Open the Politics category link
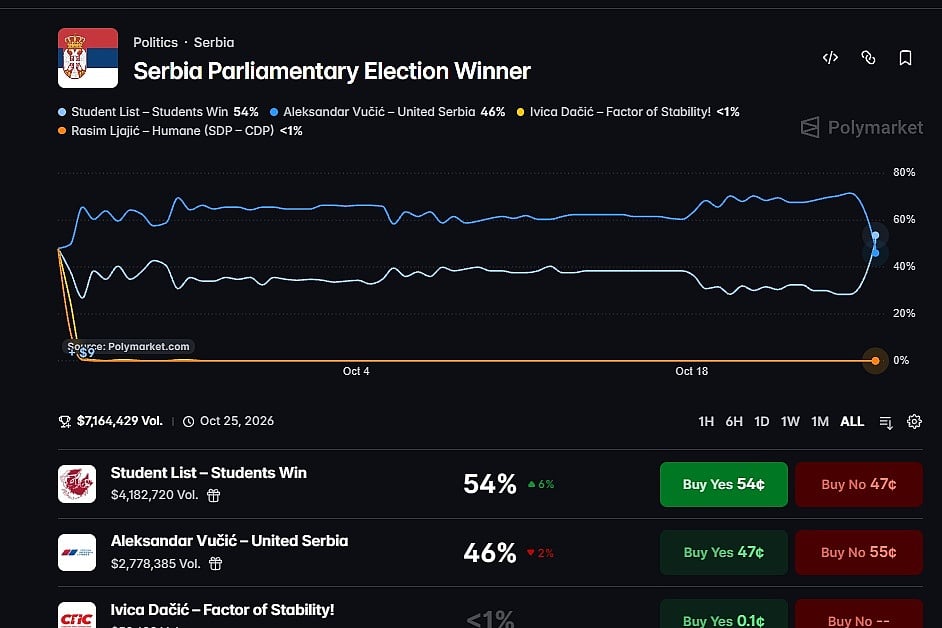 (x=156, y=43)
